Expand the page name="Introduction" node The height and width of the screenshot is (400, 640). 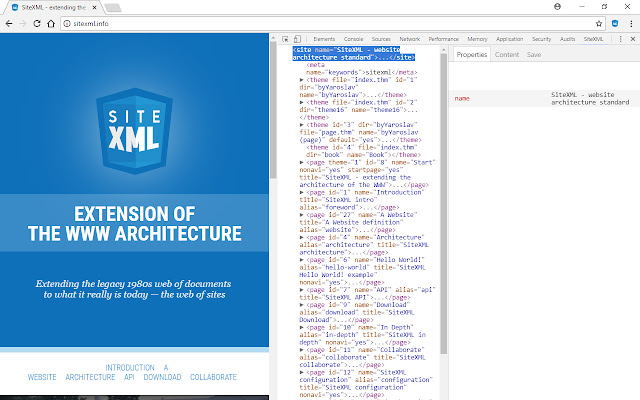coord(302,192)
